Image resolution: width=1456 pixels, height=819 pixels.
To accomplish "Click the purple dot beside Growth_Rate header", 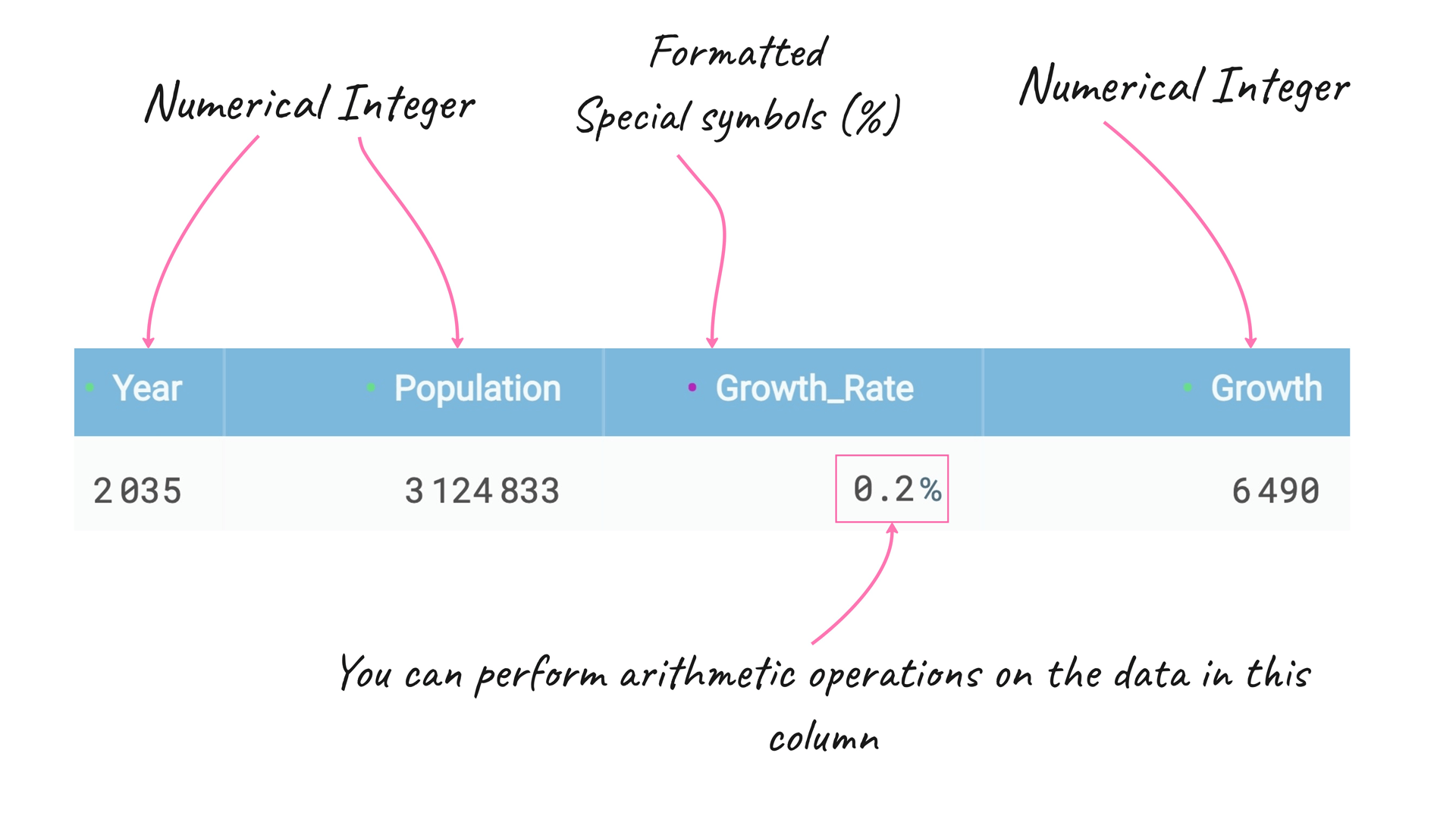I will [692, 388].
